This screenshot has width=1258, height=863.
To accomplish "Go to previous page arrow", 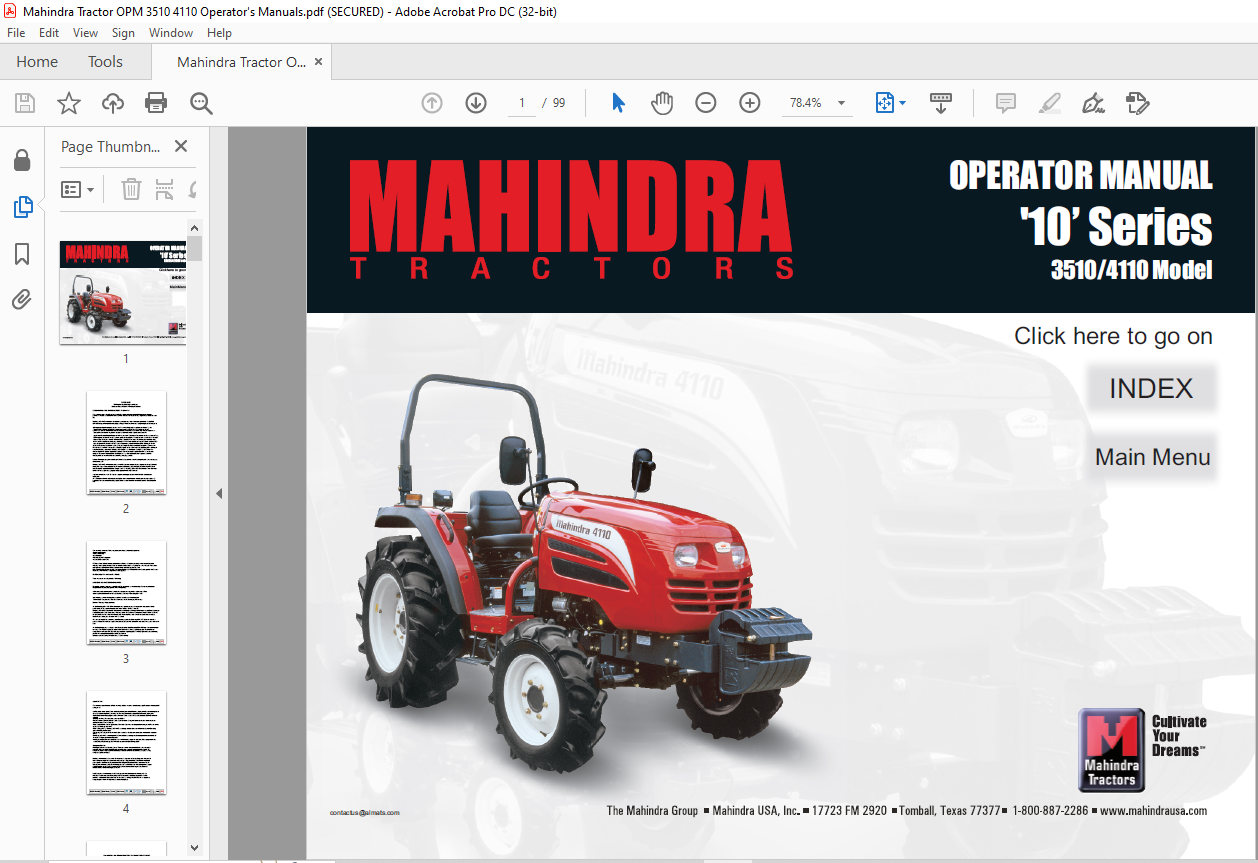I will click(432, 103).
